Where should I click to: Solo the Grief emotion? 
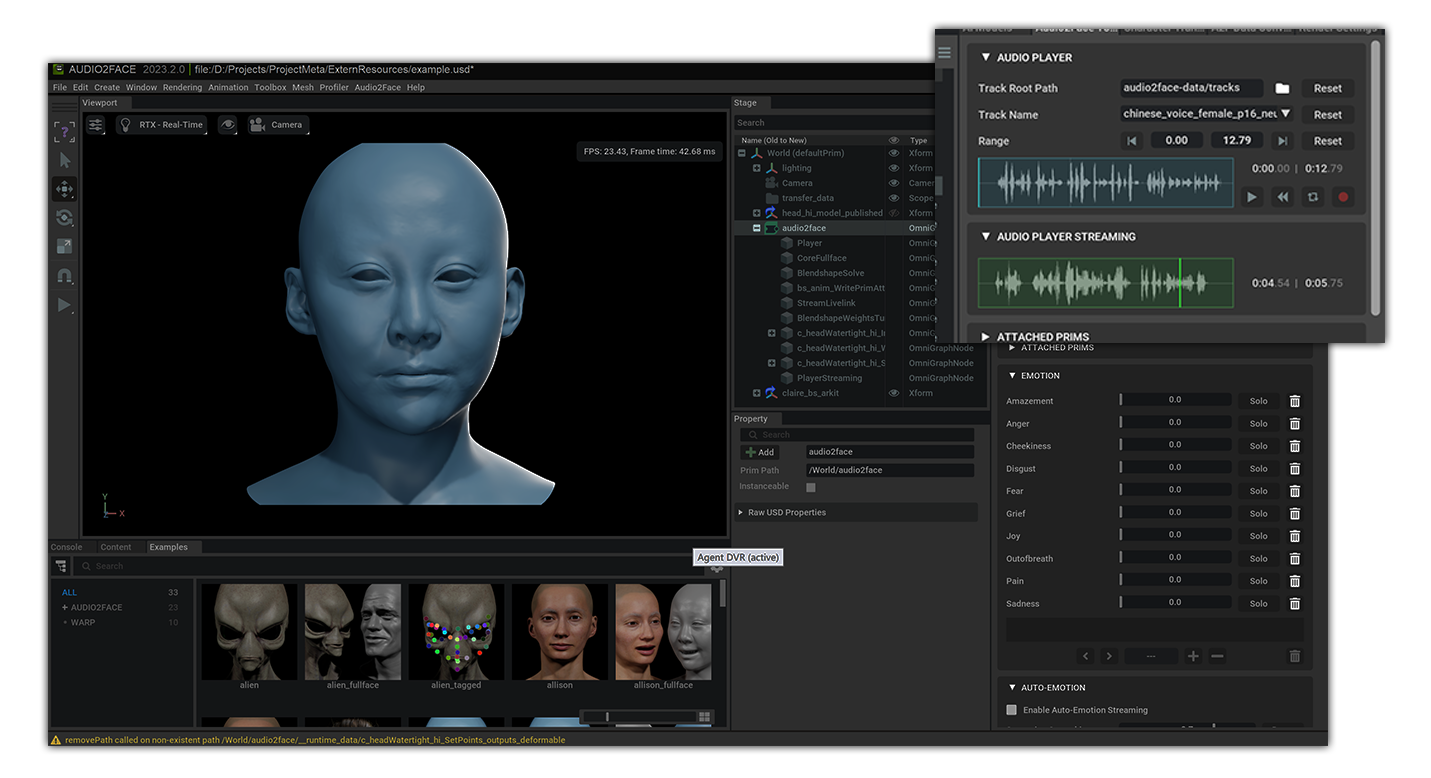[1258, 514]
